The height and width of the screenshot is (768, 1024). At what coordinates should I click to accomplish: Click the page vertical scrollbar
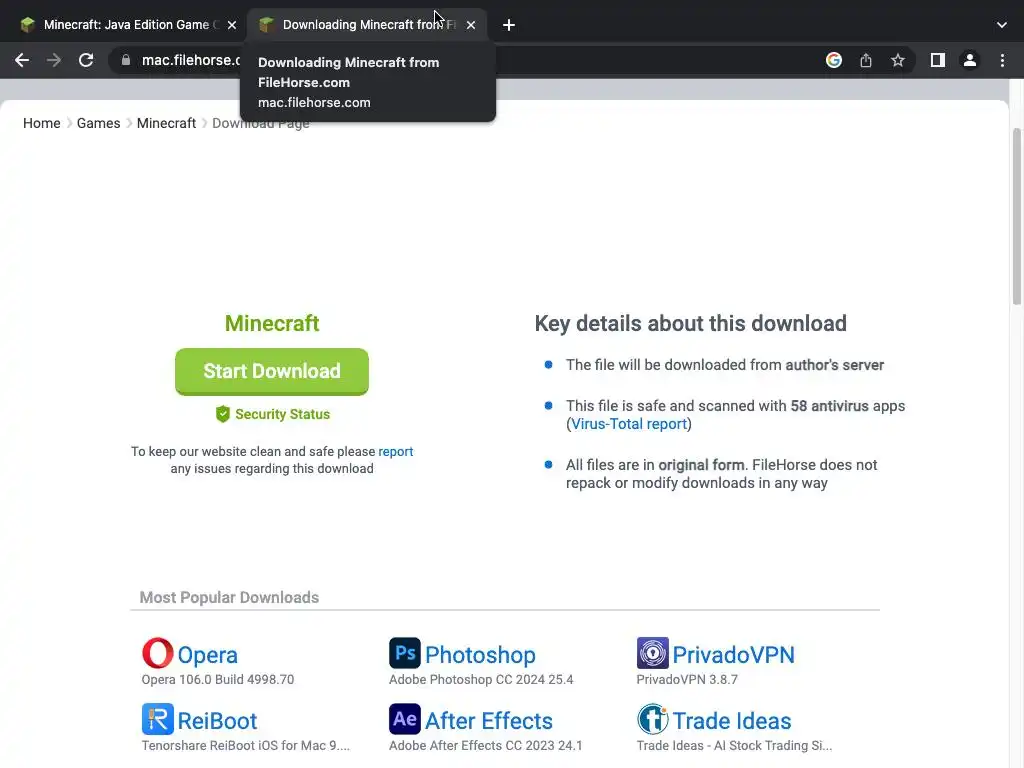tap(1017, 217)
